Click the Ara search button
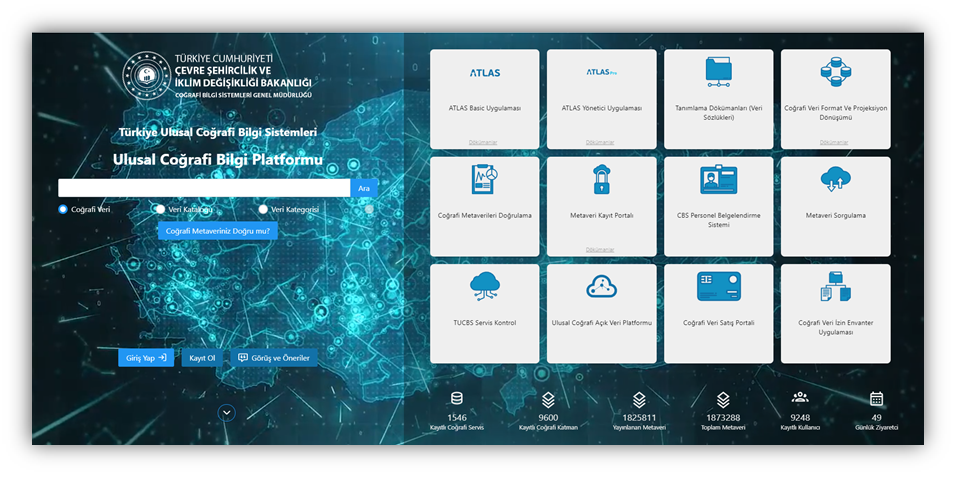The image size is (956, 477). click(x=364, y=188)
